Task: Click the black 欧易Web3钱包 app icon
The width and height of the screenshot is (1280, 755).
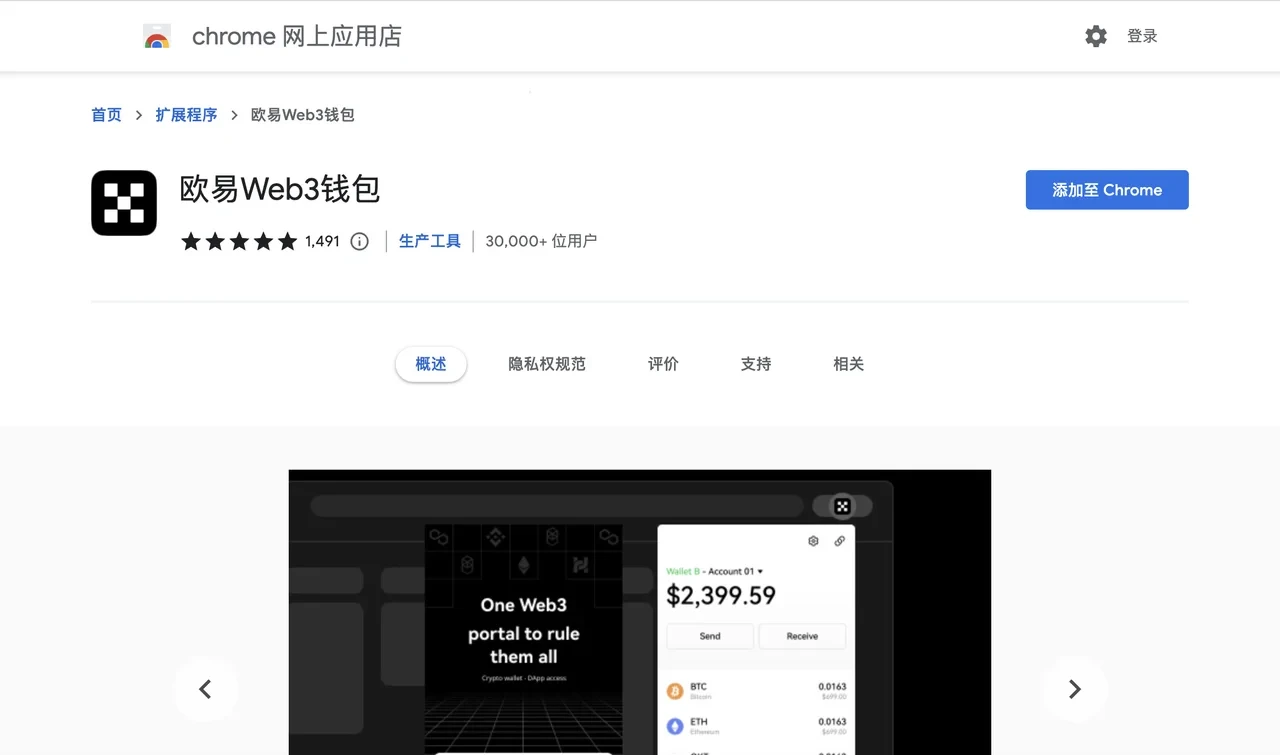Action: 124,202
